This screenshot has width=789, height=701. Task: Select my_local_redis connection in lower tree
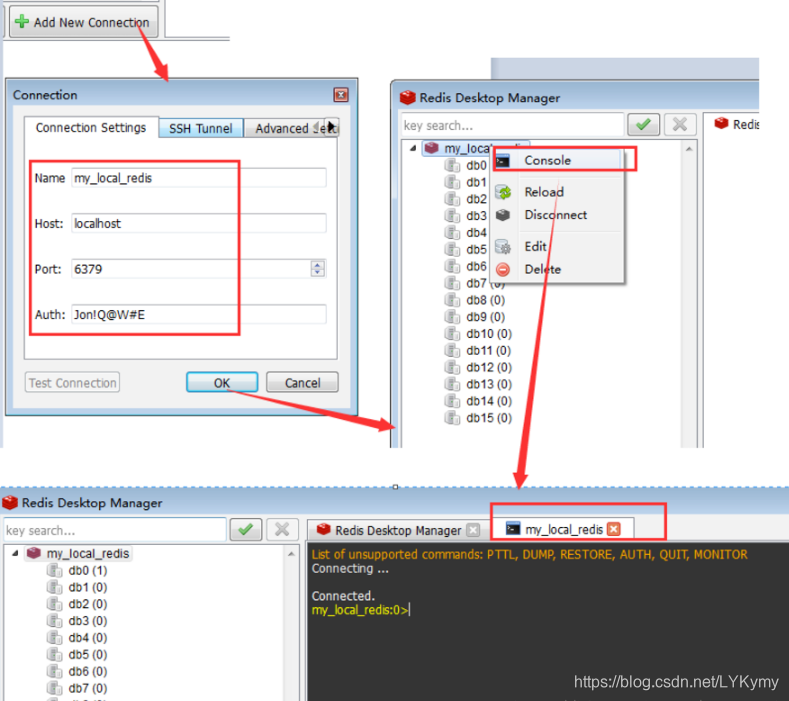[88, 554]
